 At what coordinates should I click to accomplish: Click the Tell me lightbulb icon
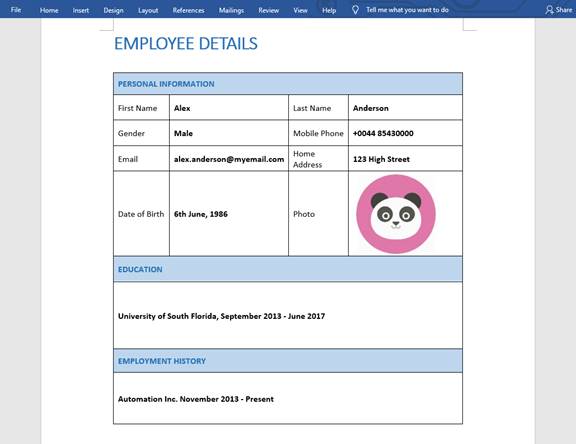[355, 10]
